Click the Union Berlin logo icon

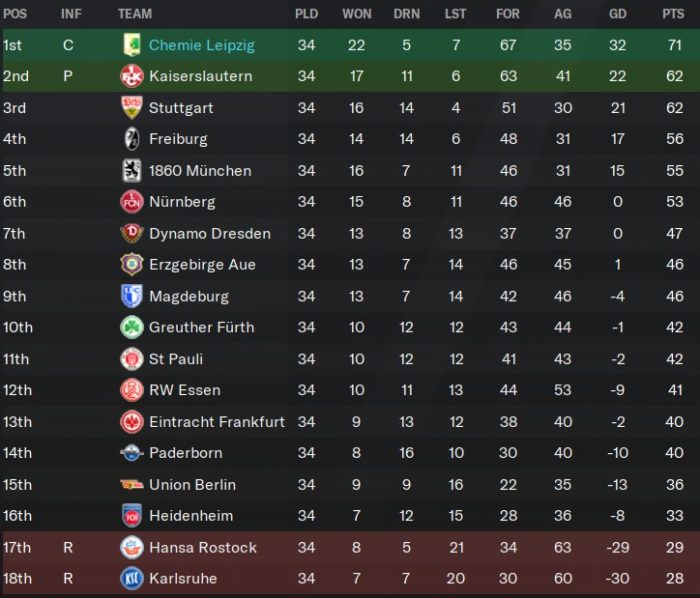click(132, 485)
